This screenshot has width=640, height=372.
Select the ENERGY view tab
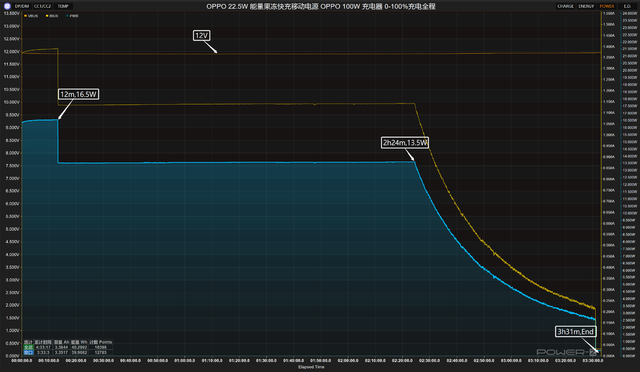(x=586, y=6)
